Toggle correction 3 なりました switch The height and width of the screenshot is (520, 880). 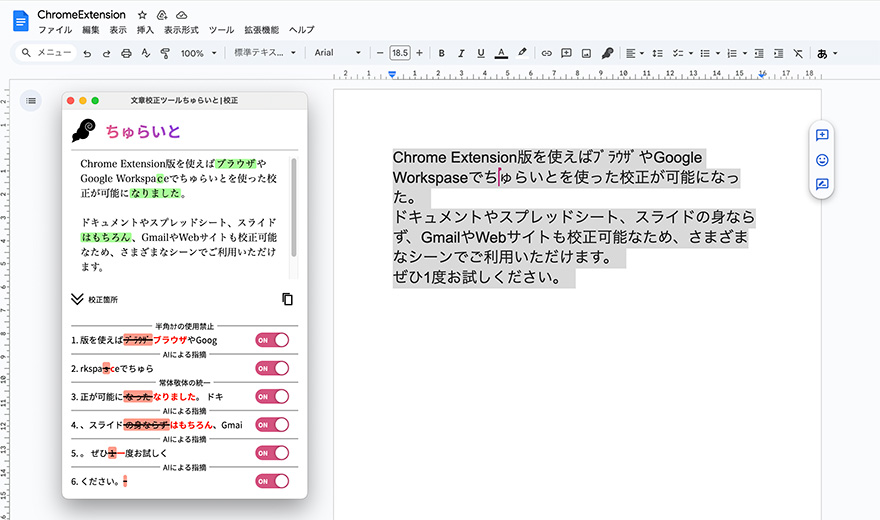click(272, 397)
